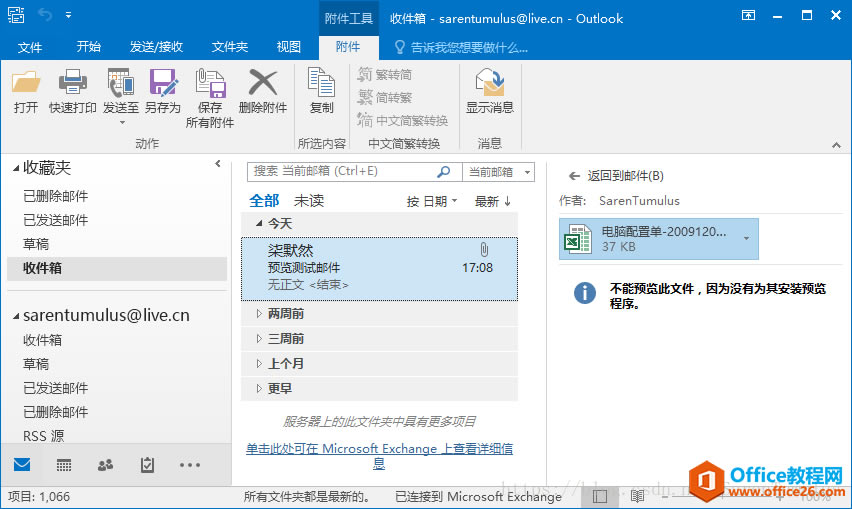The image size is (852, 509).
Task: Open the attachment dropdown arrow for Excel file
Action: click(746, 238)
